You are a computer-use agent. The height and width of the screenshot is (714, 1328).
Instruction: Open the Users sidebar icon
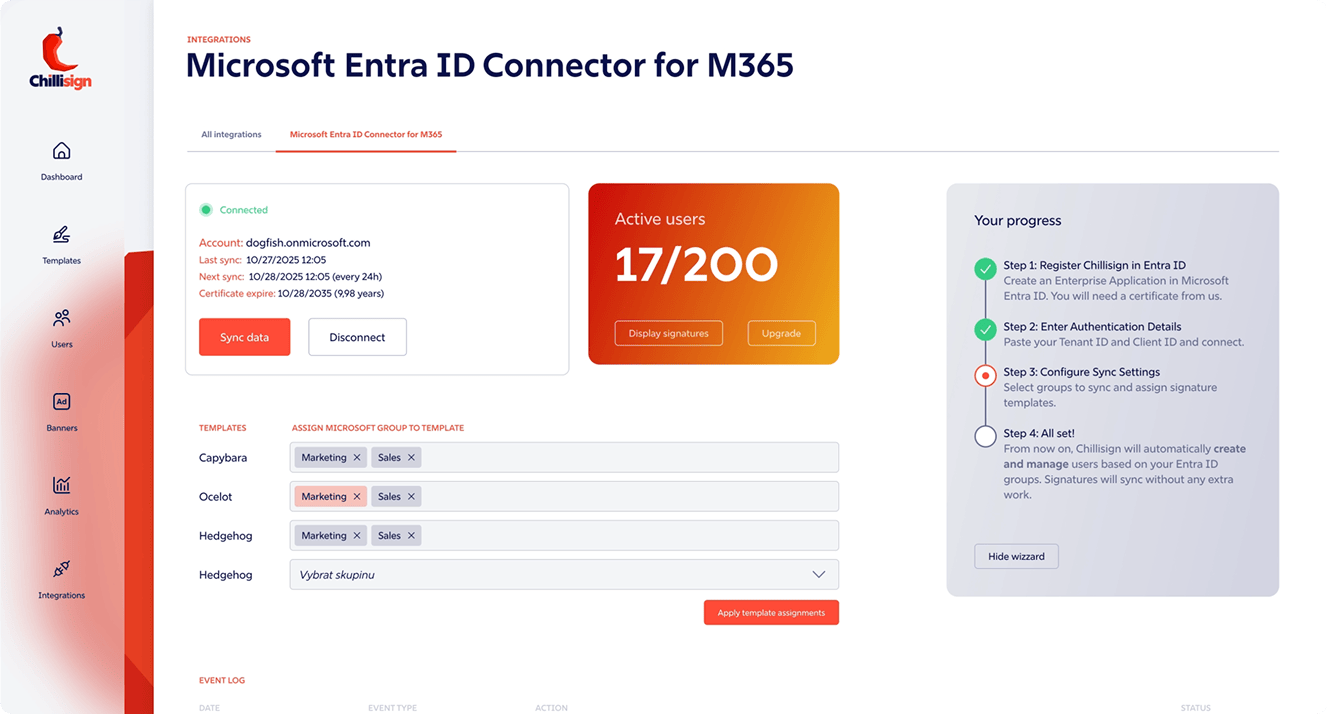tap(61, 319)
